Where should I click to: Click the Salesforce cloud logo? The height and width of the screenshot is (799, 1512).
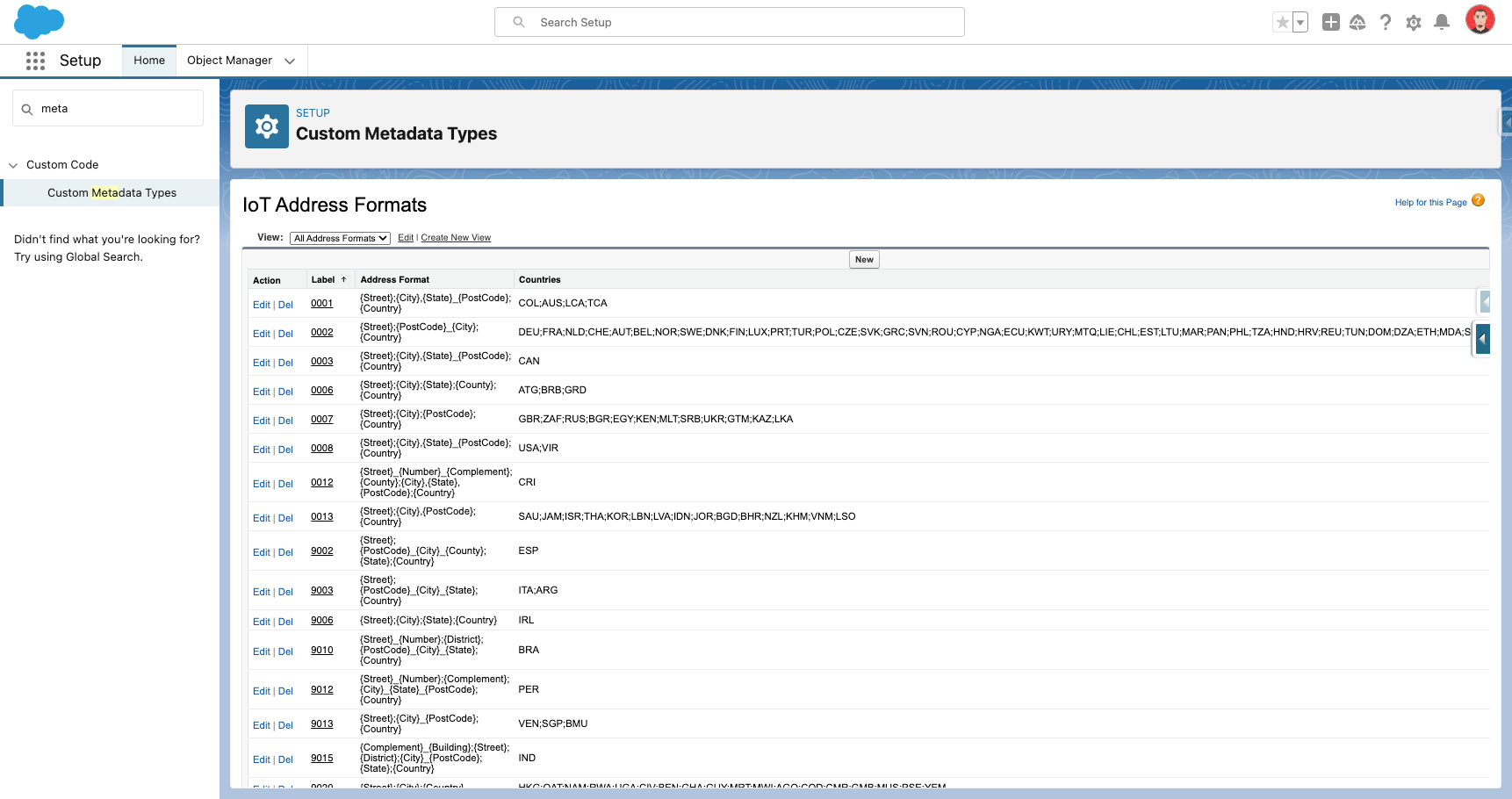pyautogui.click(x=40, y=21)
